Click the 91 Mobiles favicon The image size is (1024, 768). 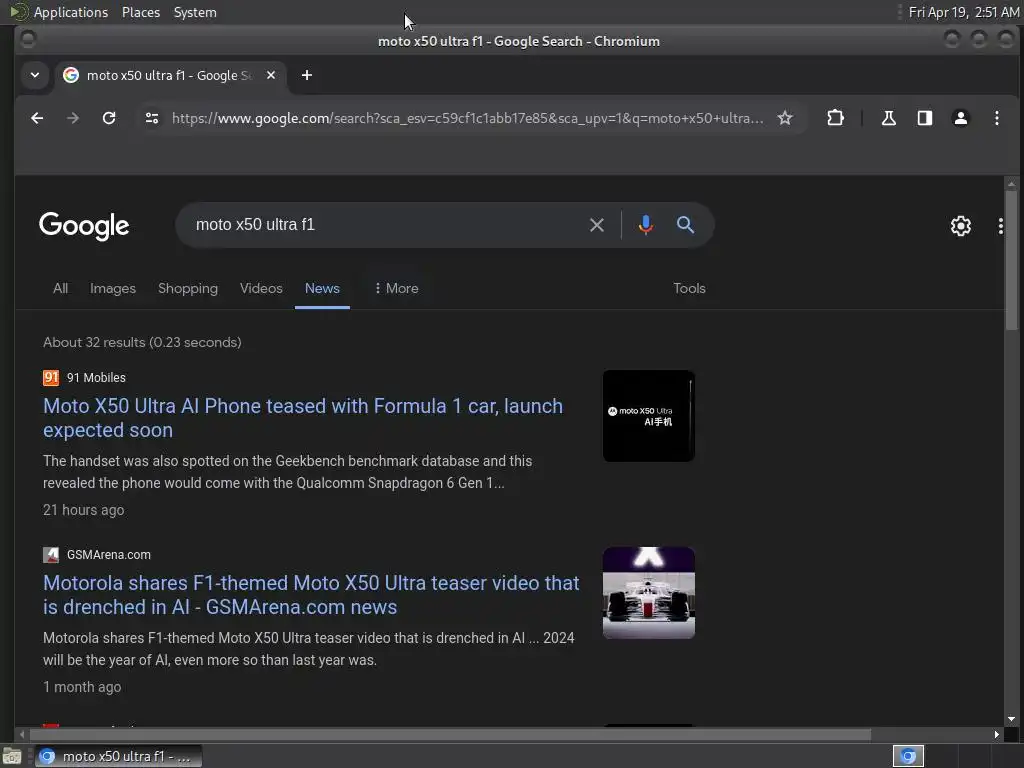tap(51, 377)
